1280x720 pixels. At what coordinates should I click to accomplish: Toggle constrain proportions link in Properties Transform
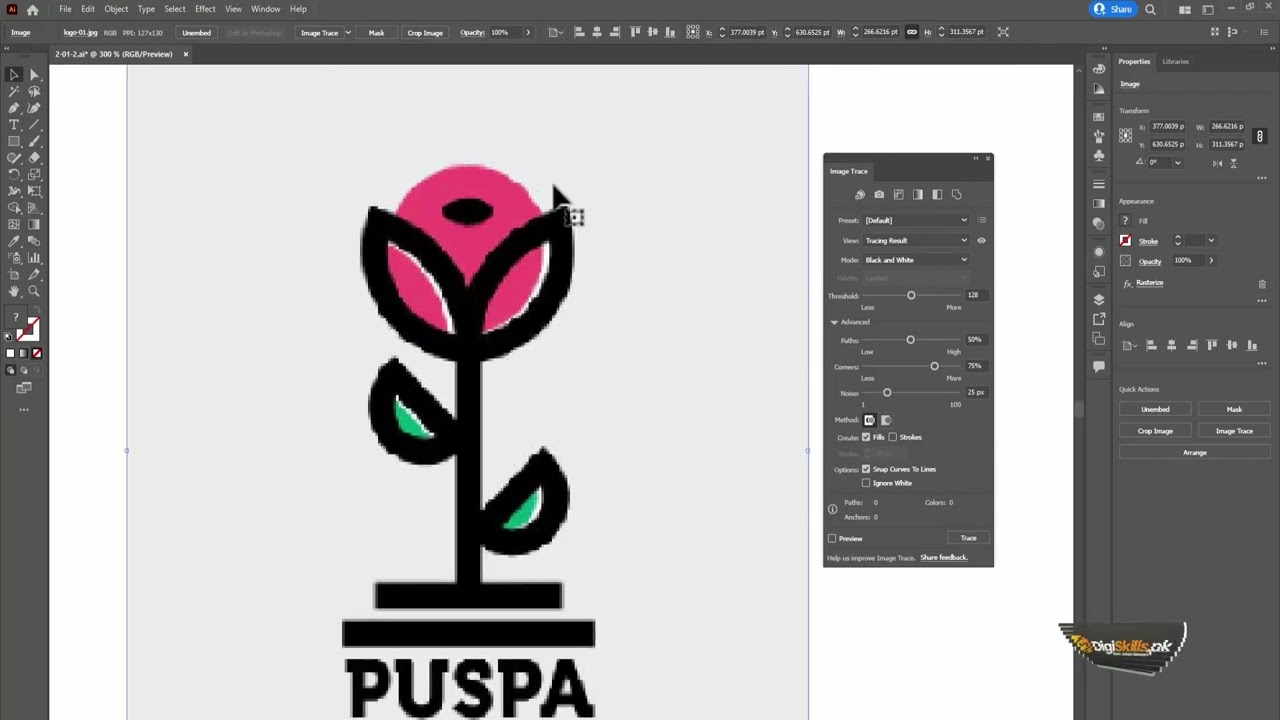1260,136
